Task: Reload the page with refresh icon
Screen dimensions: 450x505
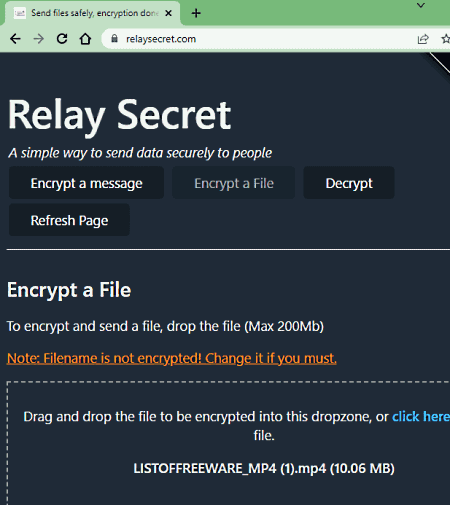Action: [x=62, y=39]
